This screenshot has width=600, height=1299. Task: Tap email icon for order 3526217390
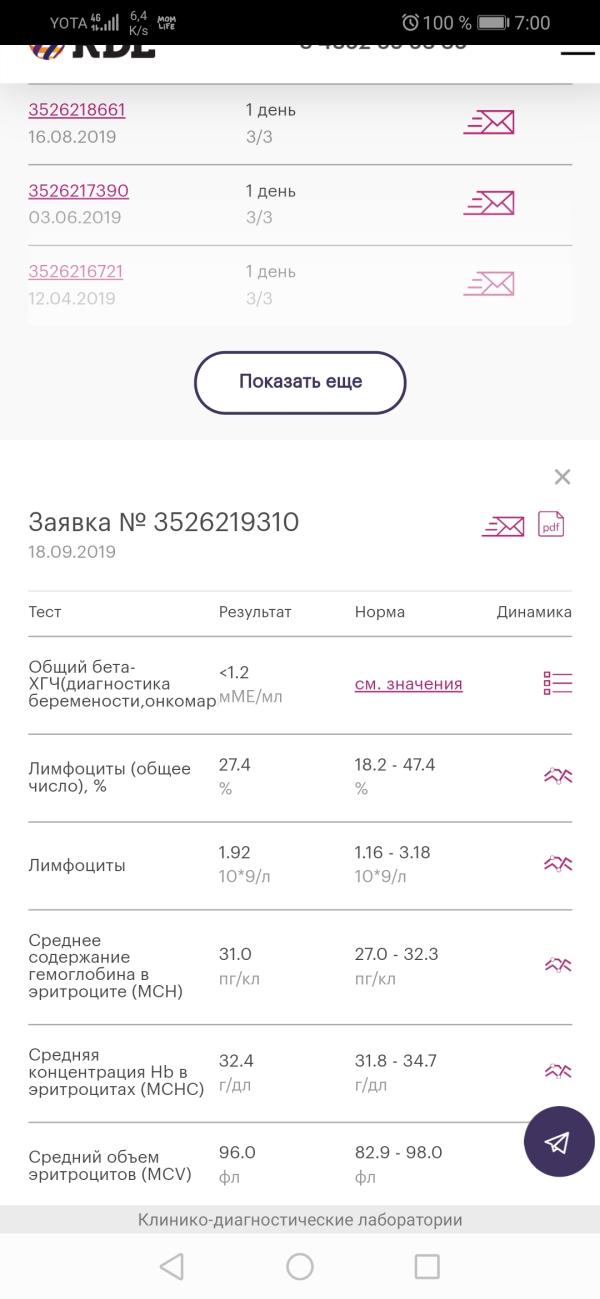click(488, 204)
